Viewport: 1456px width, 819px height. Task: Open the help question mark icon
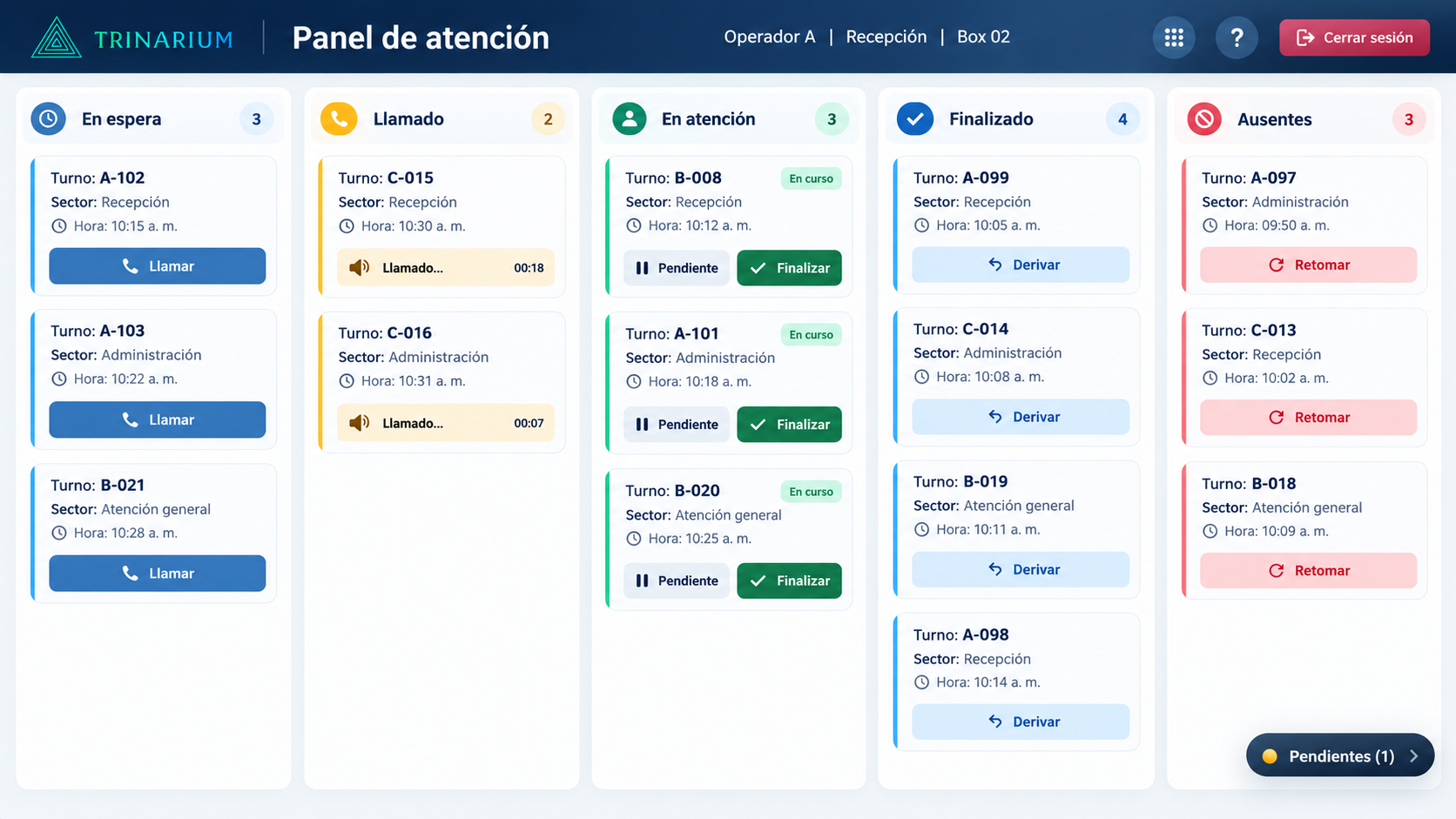(x=1237, y=37)
